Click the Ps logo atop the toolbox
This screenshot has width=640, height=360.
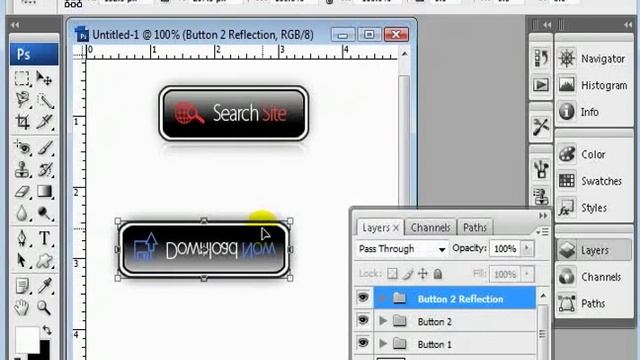pyautogui.click(x=34, y=54)
